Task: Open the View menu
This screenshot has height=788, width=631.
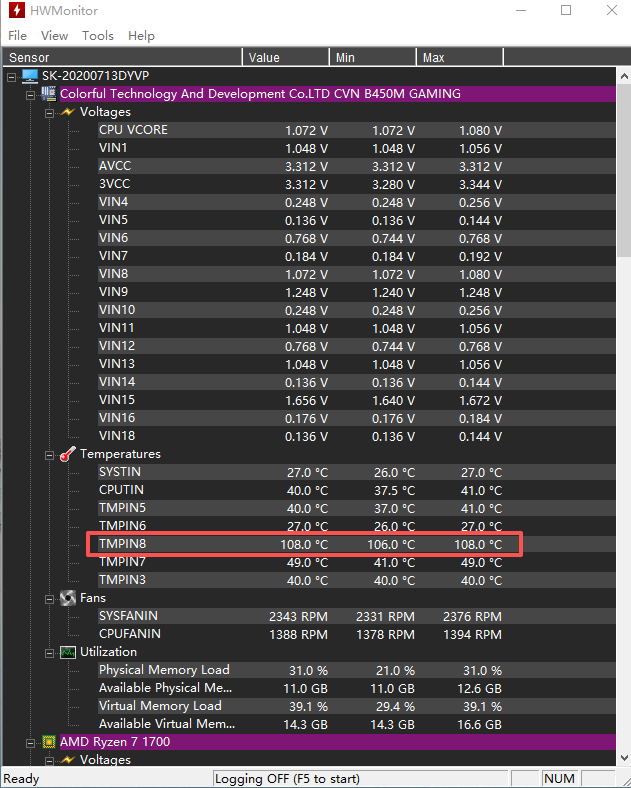Action: pos(54,36)
